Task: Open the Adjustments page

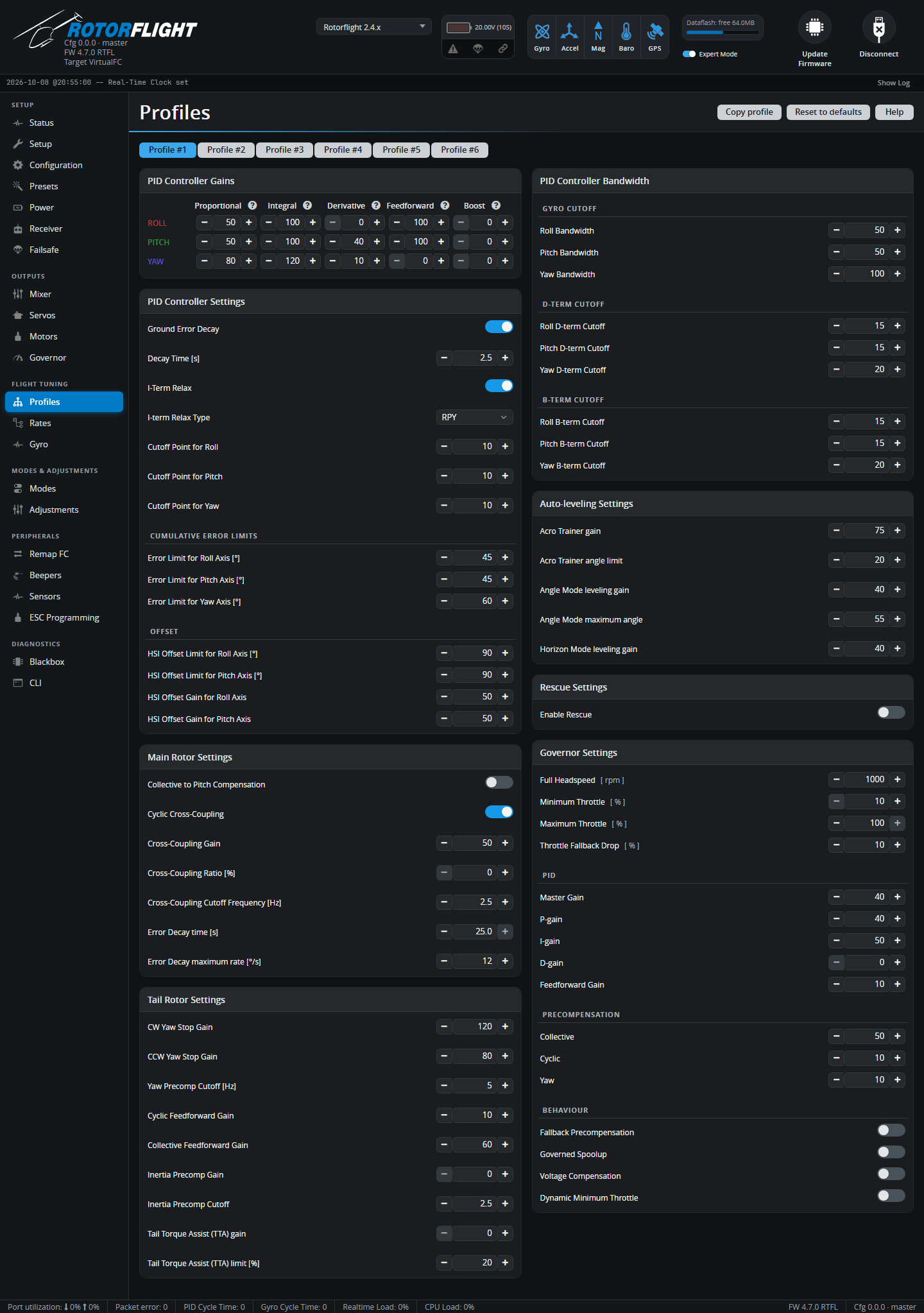Action: (x=64, y=510)
